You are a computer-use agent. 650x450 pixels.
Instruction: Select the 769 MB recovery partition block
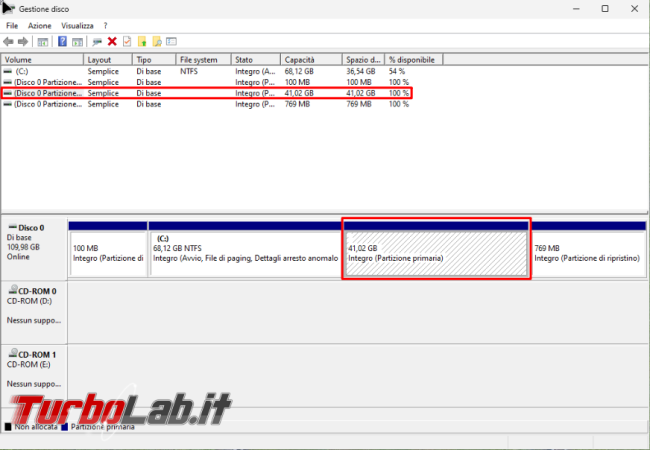[589, 249]
